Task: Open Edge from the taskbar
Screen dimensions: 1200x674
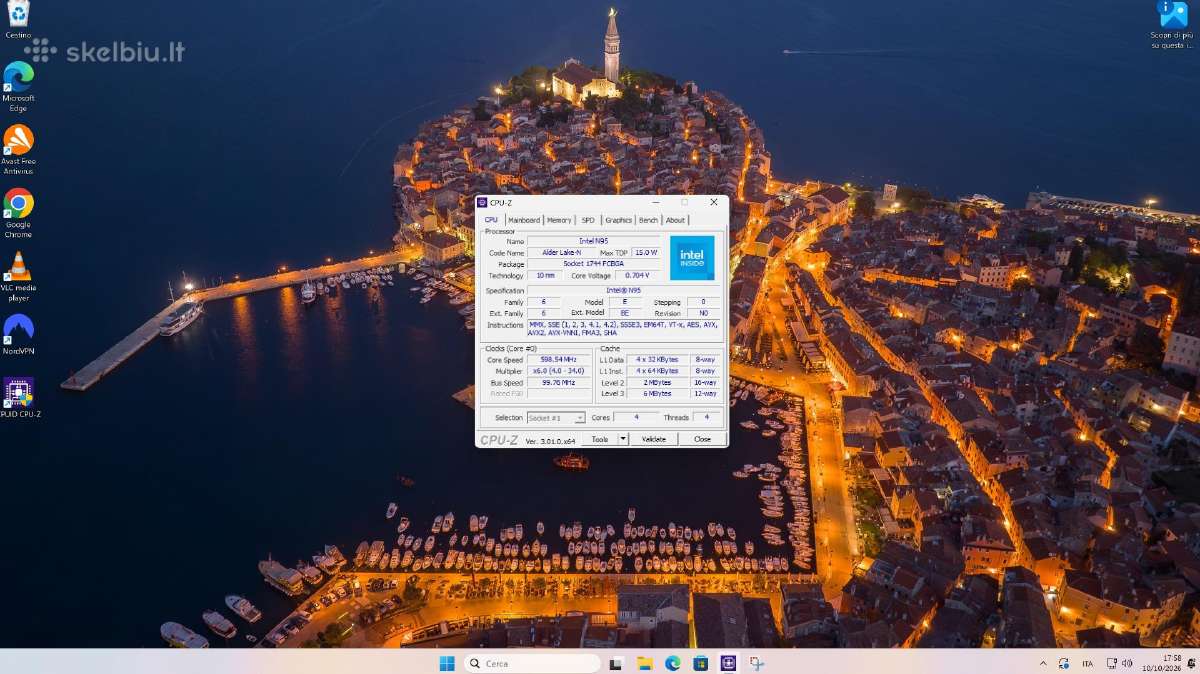Action: click(673, 663)
